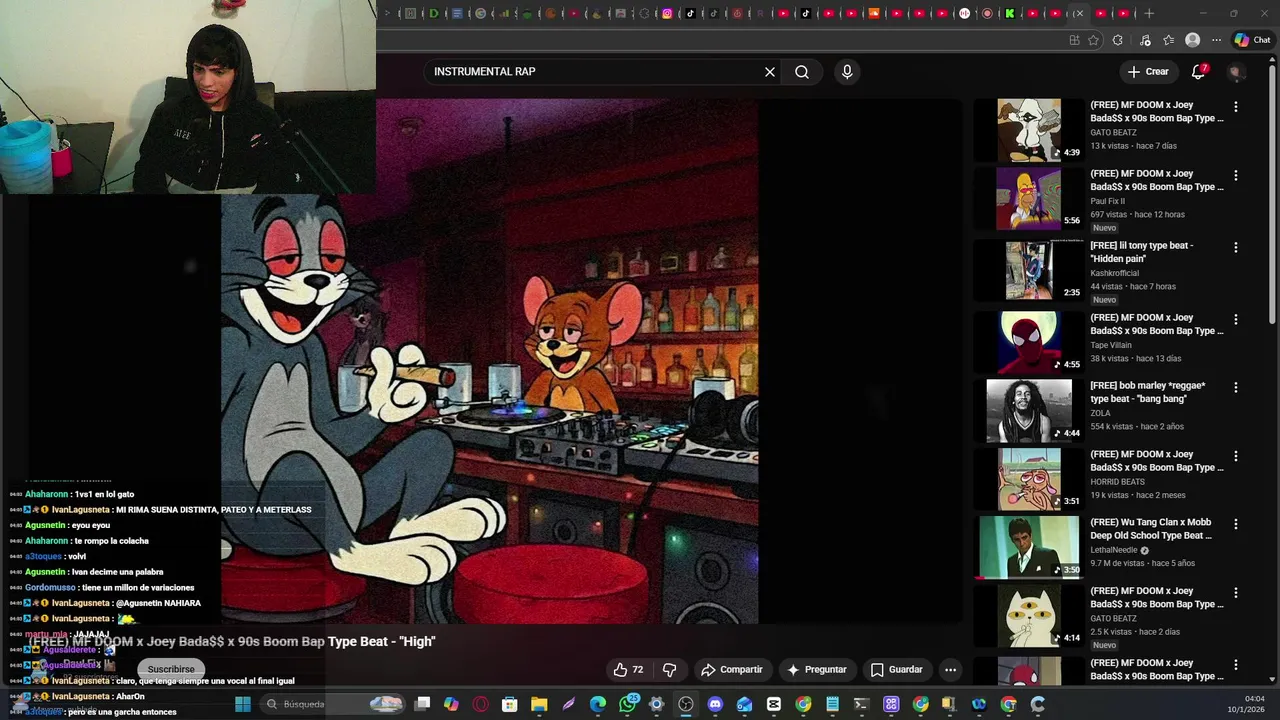Open File Explorer from taskbar
The width and height of the screenshot is (1280, 720).
point(539,704)
